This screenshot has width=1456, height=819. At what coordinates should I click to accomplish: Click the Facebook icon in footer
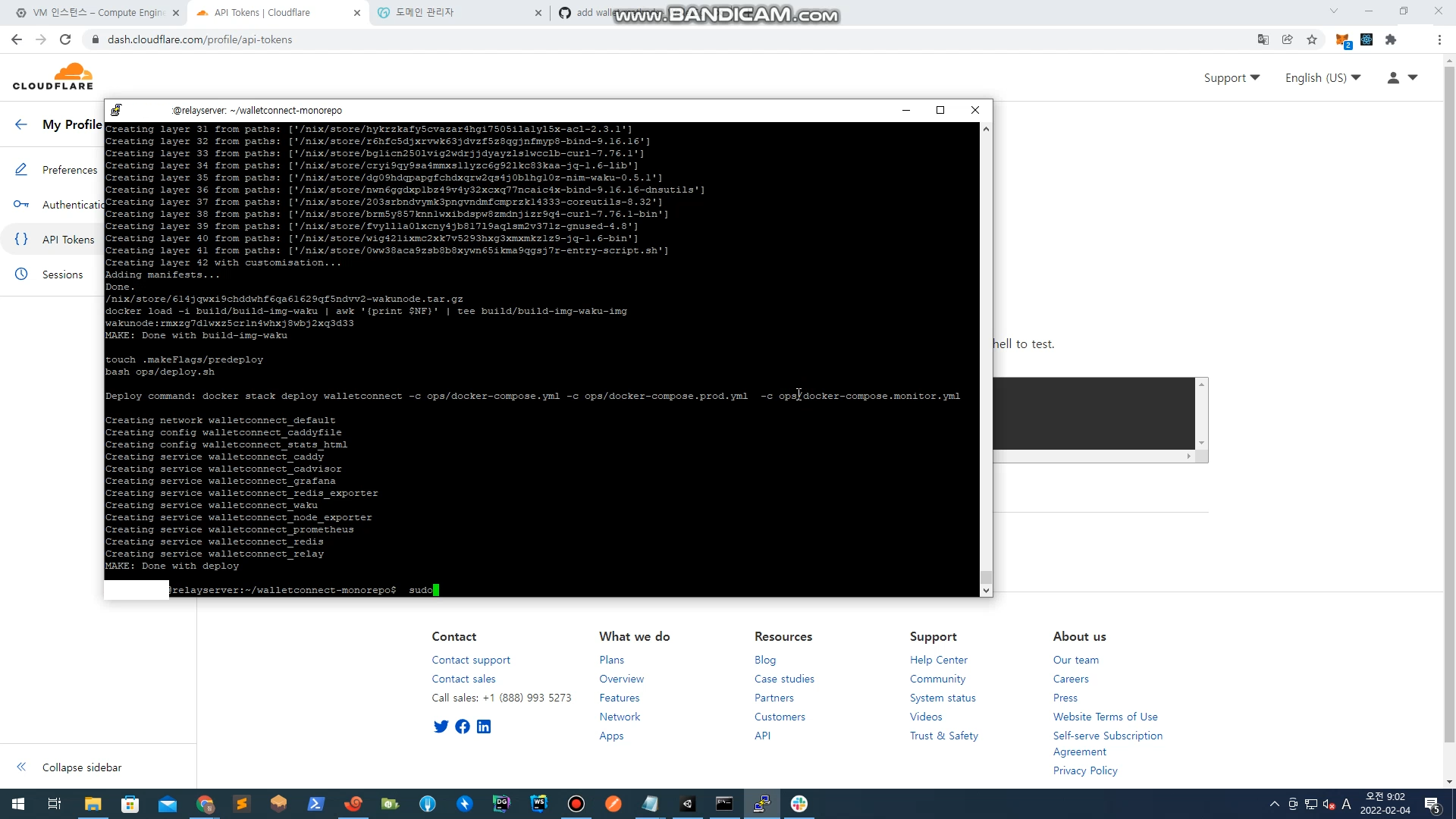point(463,726)
